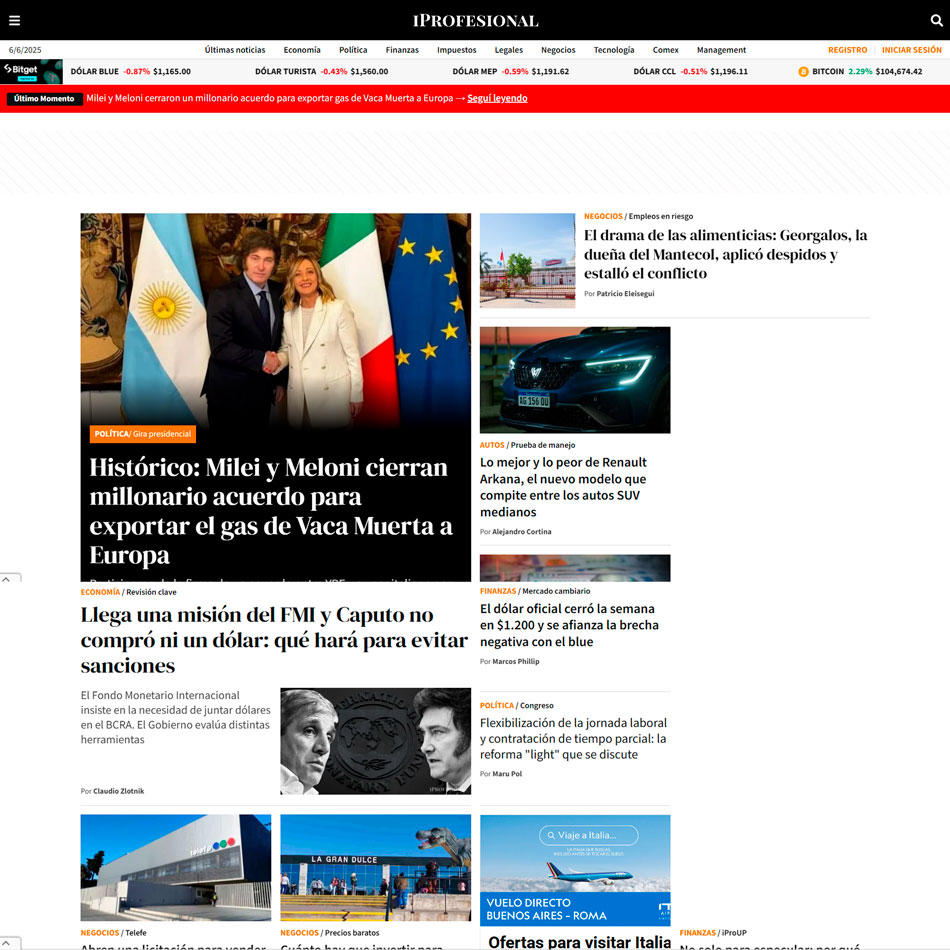This screenshot has height=950, width=950.
Task: Open El dólar oficial cerró headline
Action: 570,625
